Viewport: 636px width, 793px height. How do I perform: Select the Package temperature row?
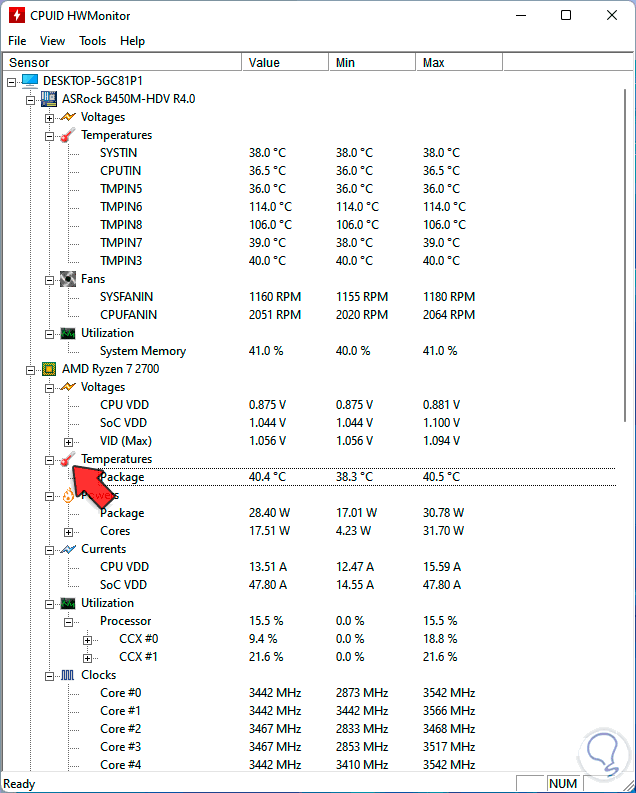[x=356, y=477]
